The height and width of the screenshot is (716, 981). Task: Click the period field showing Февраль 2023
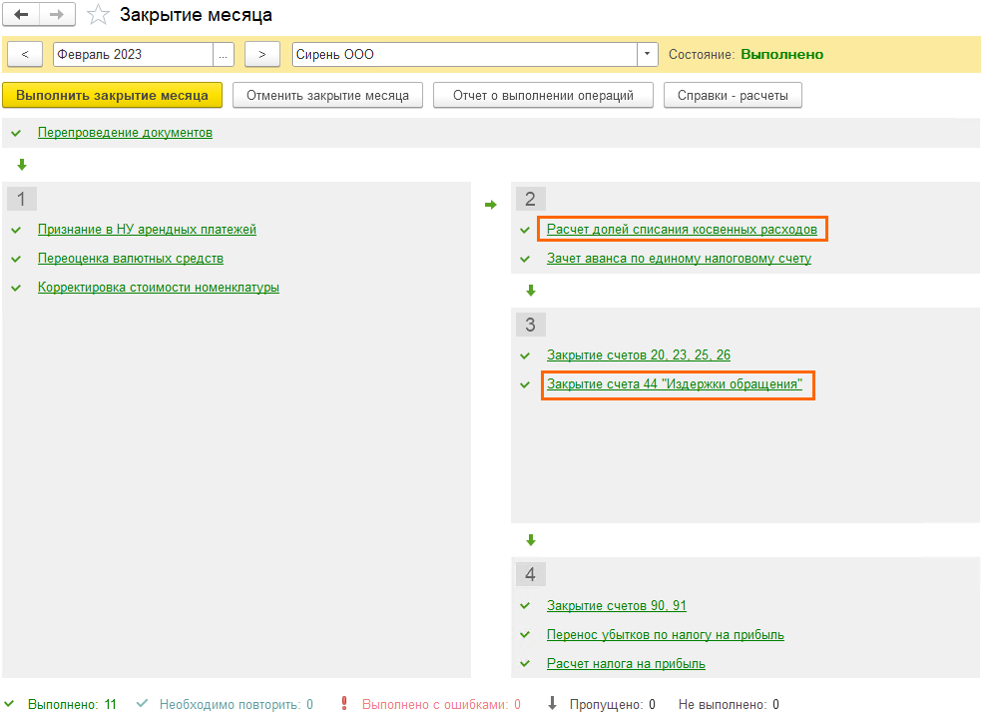pos(133,54)
